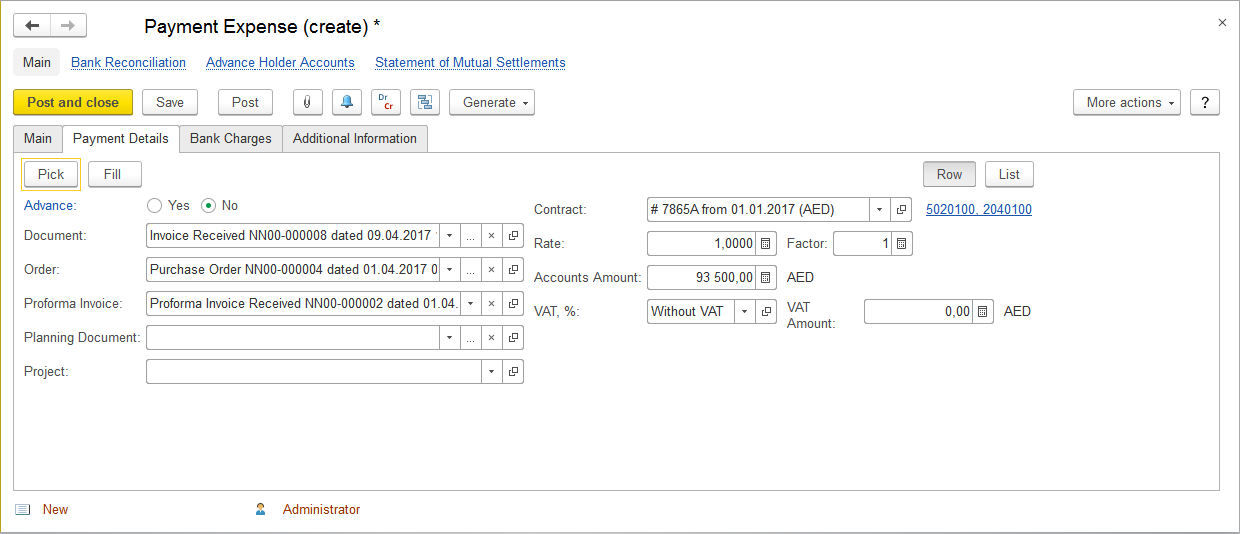The width and height of the screenshot is (1240, 534).
Task: Open the 5020100, 2040100 accounts link
Action: 978,210
